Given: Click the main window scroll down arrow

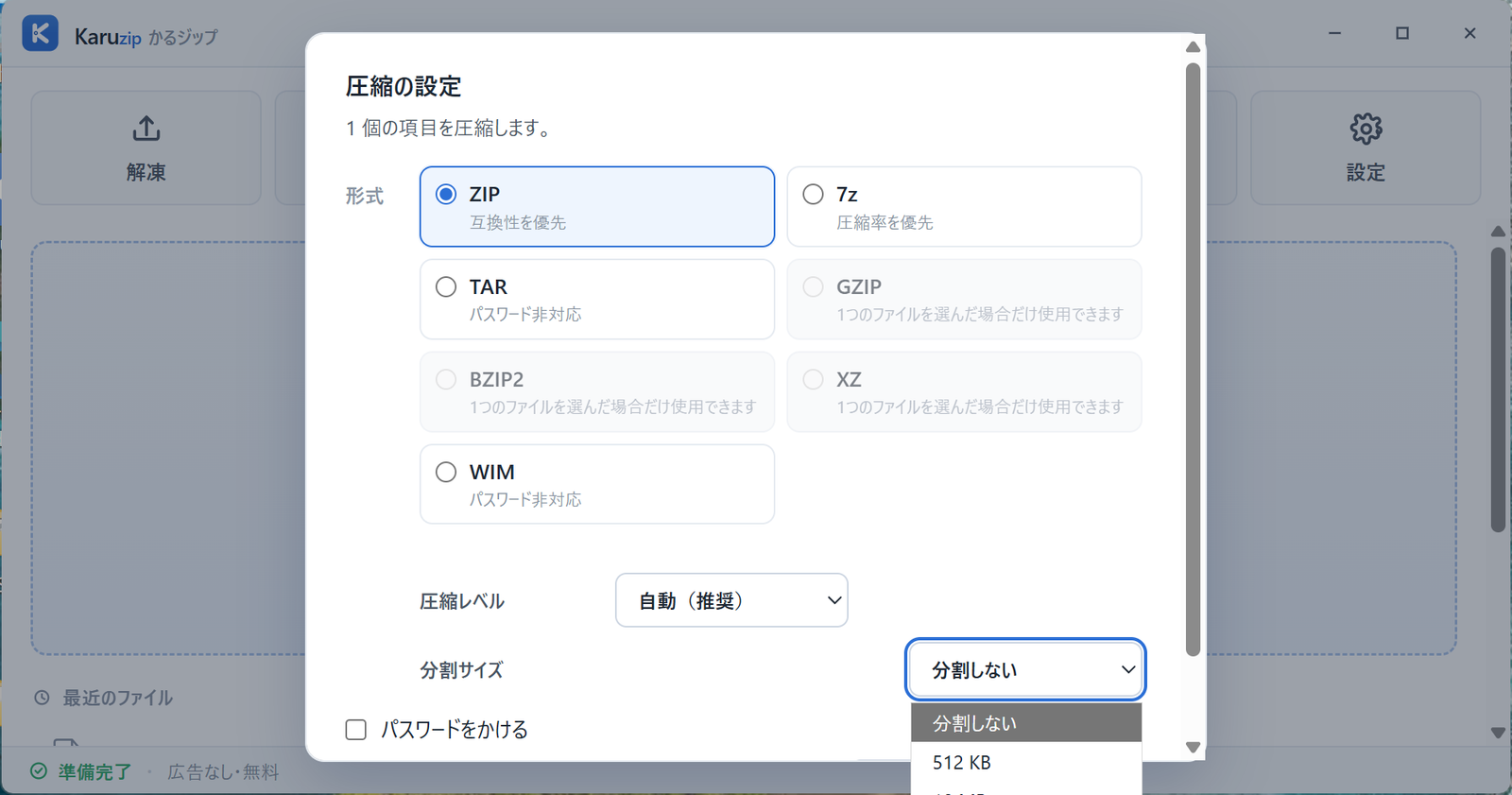Looking at the screenshot, I should point(1498,733).
